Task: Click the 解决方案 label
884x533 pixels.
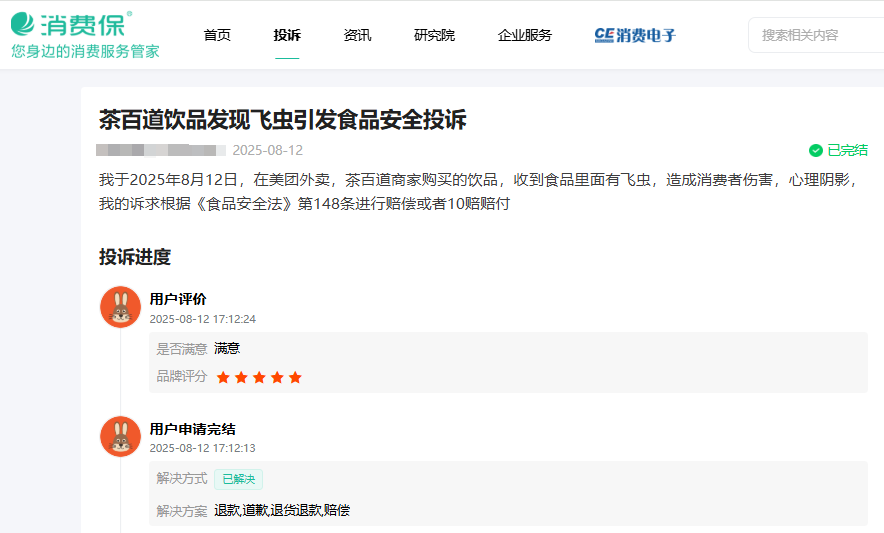Action: pos(182,511)
